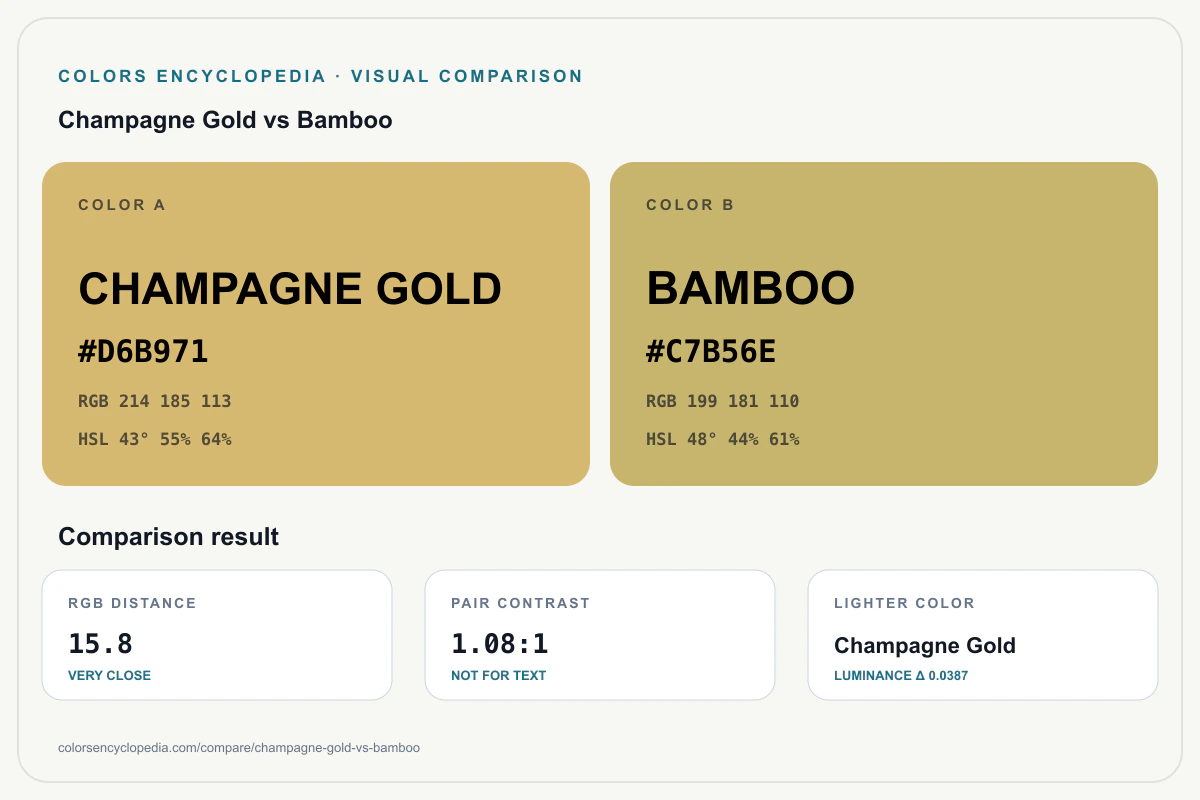Viewport: 1200px width, 800px height.
Task: Click HSL 48° 44% 61% value
Action: click(x=723, y=439)
